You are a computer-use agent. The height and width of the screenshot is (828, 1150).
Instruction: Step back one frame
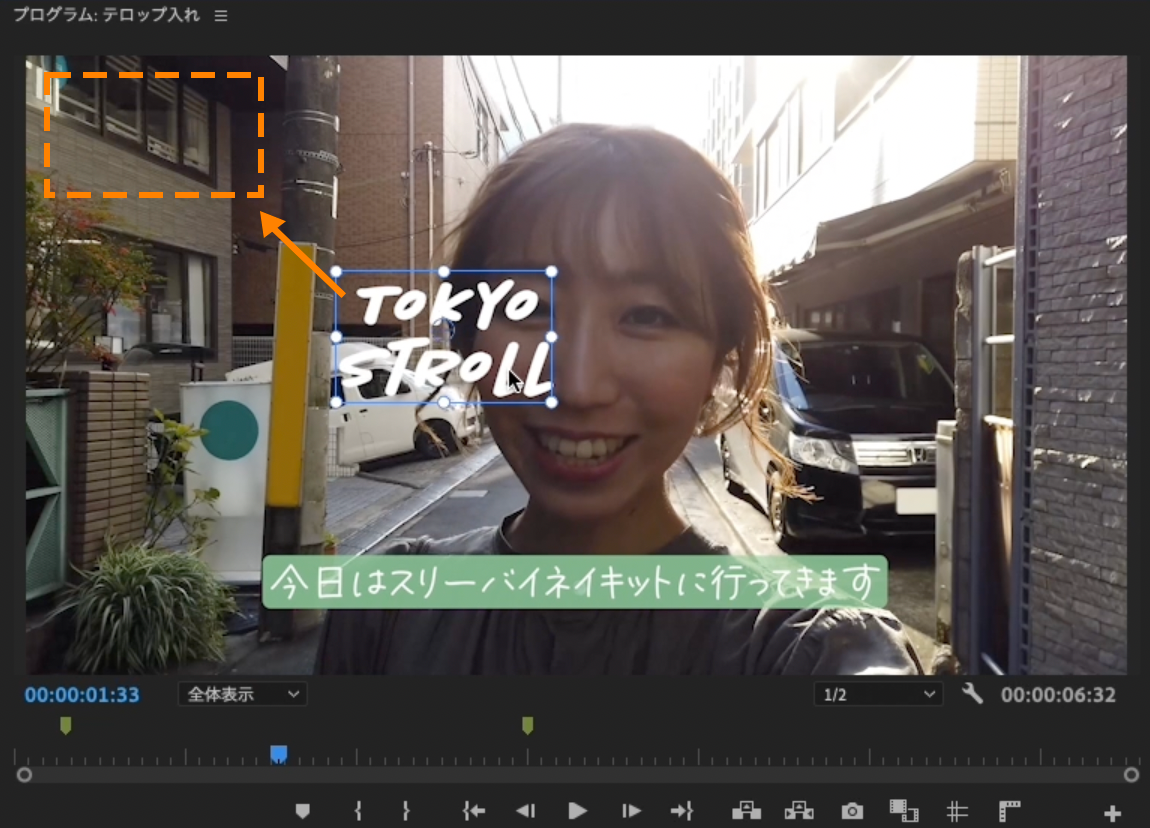(x=525, y=810)
